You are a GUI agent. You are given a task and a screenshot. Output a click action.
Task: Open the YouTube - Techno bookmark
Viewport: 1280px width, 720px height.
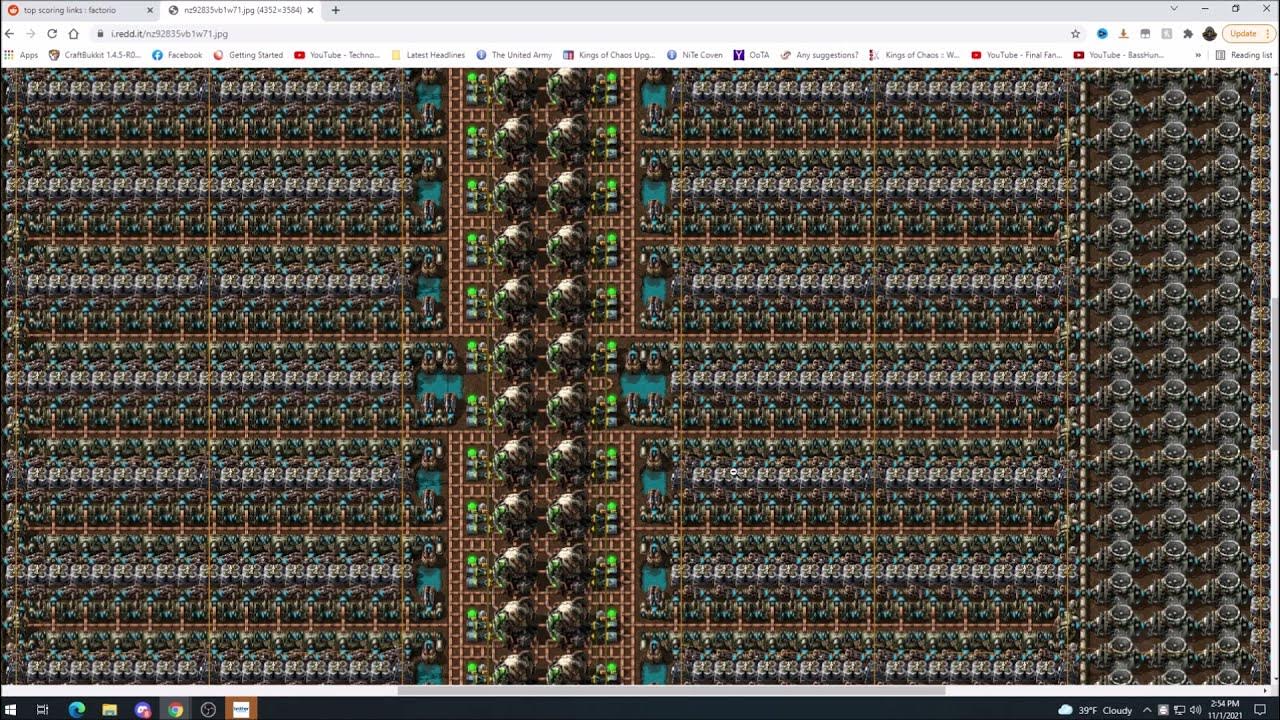click(x=337, y=55)
